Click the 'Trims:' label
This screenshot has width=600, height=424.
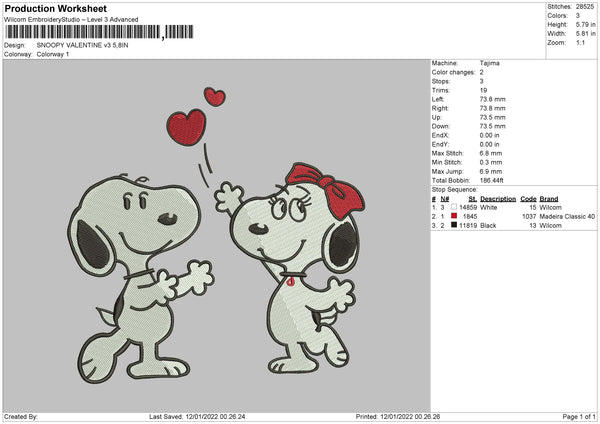coord(440,90)
